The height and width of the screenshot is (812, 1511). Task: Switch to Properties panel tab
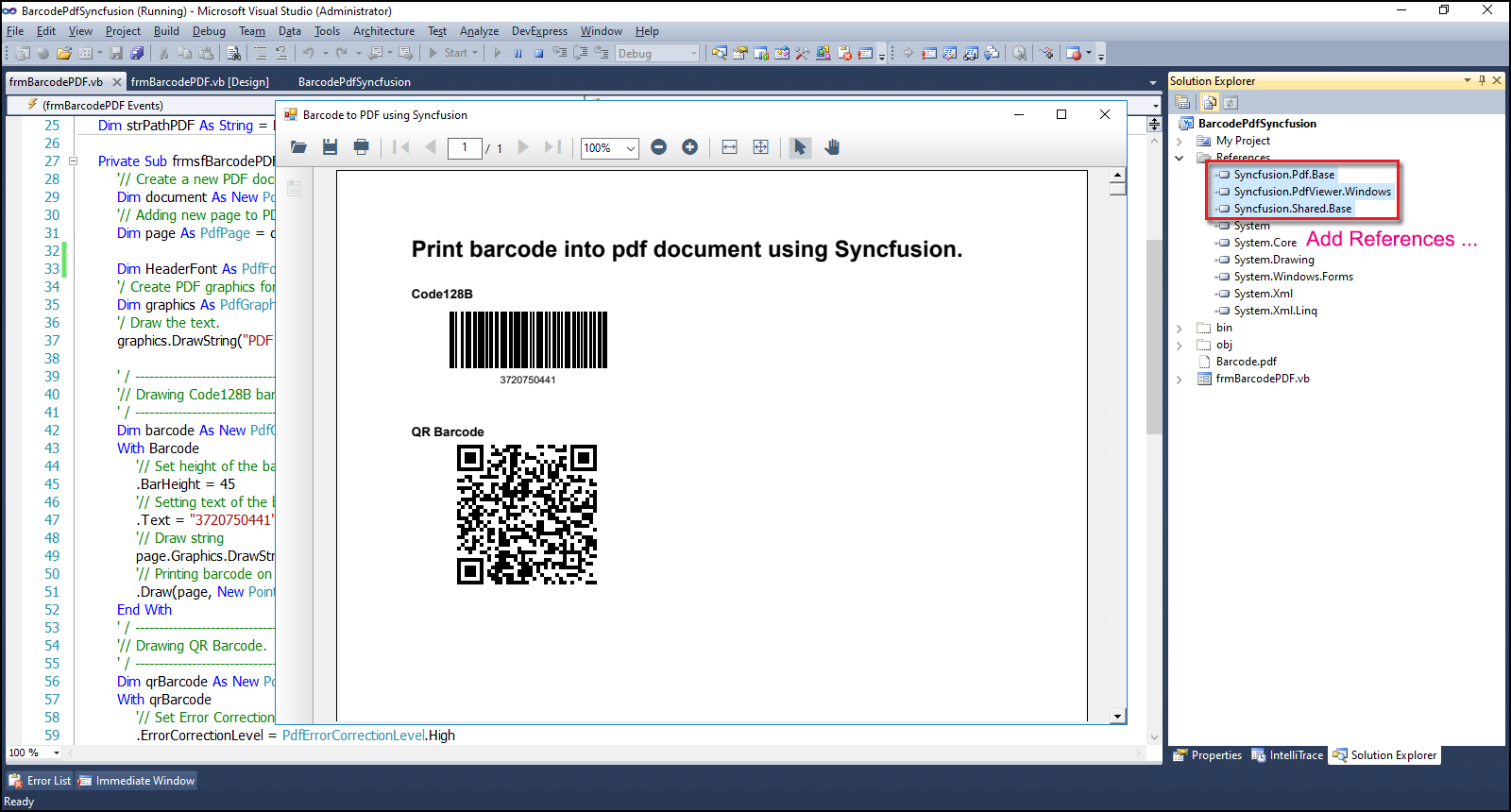coord(1208,755)
